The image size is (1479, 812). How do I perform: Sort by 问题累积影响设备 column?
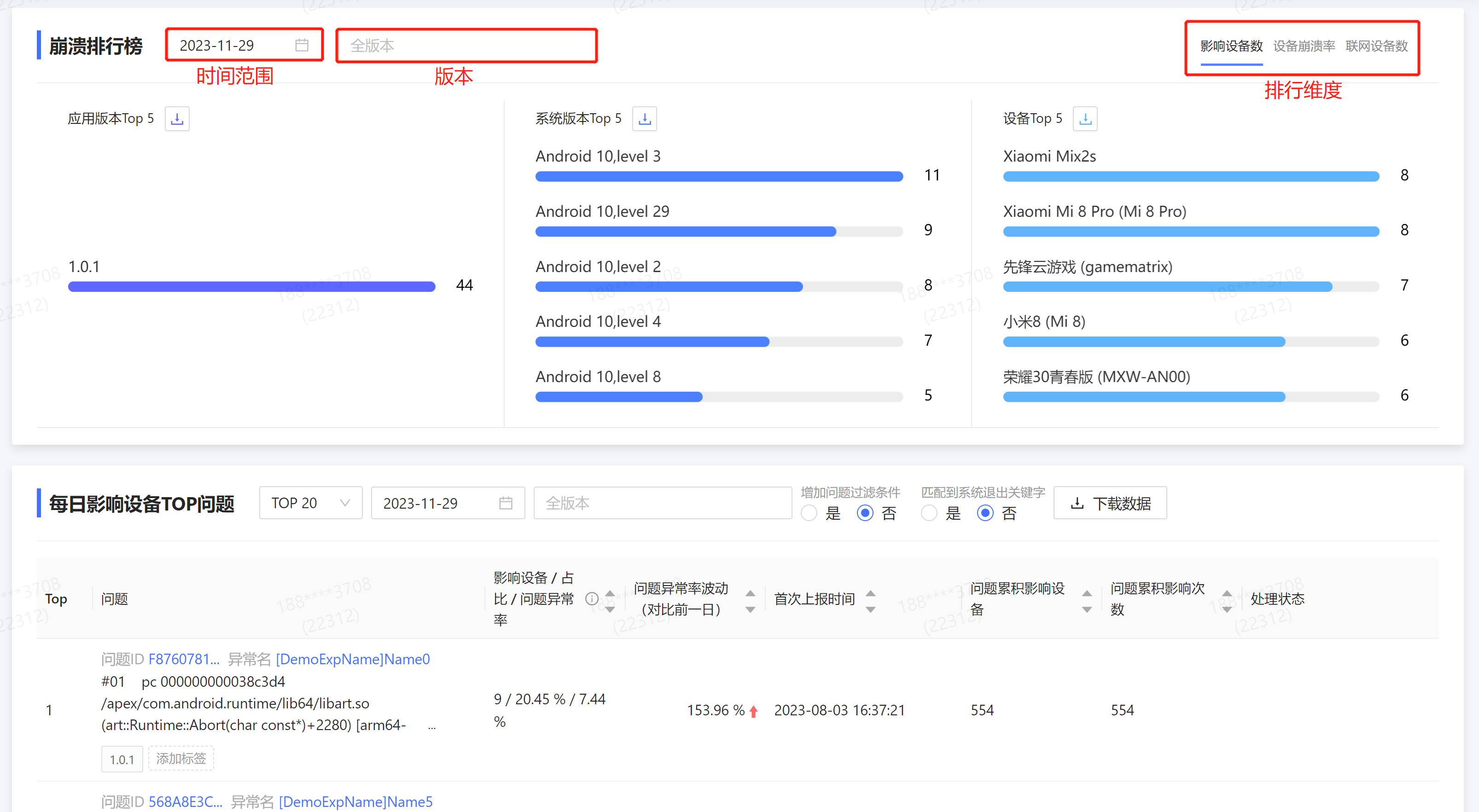(1086, 601)
